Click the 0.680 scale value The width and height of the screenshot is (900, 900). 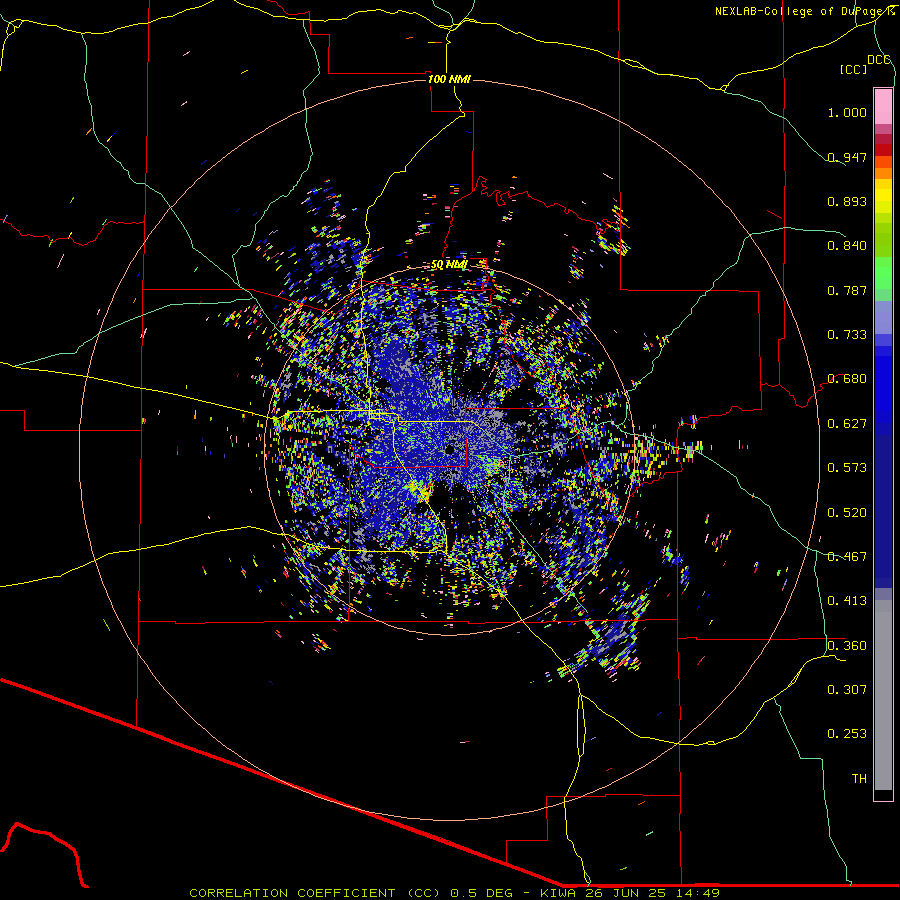click(847, 379)
